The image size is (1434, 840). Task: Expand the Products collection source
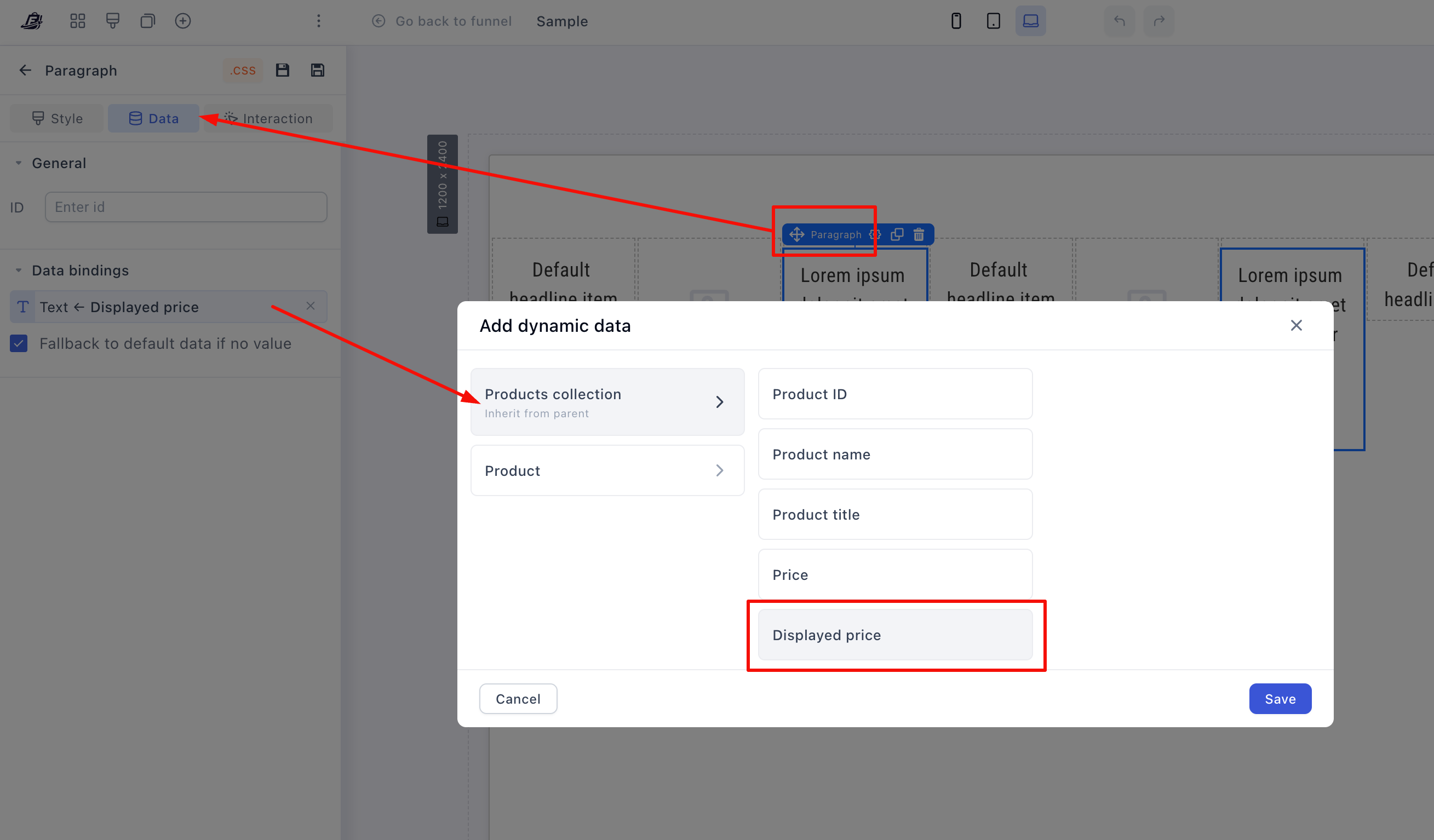click(608, 402)
